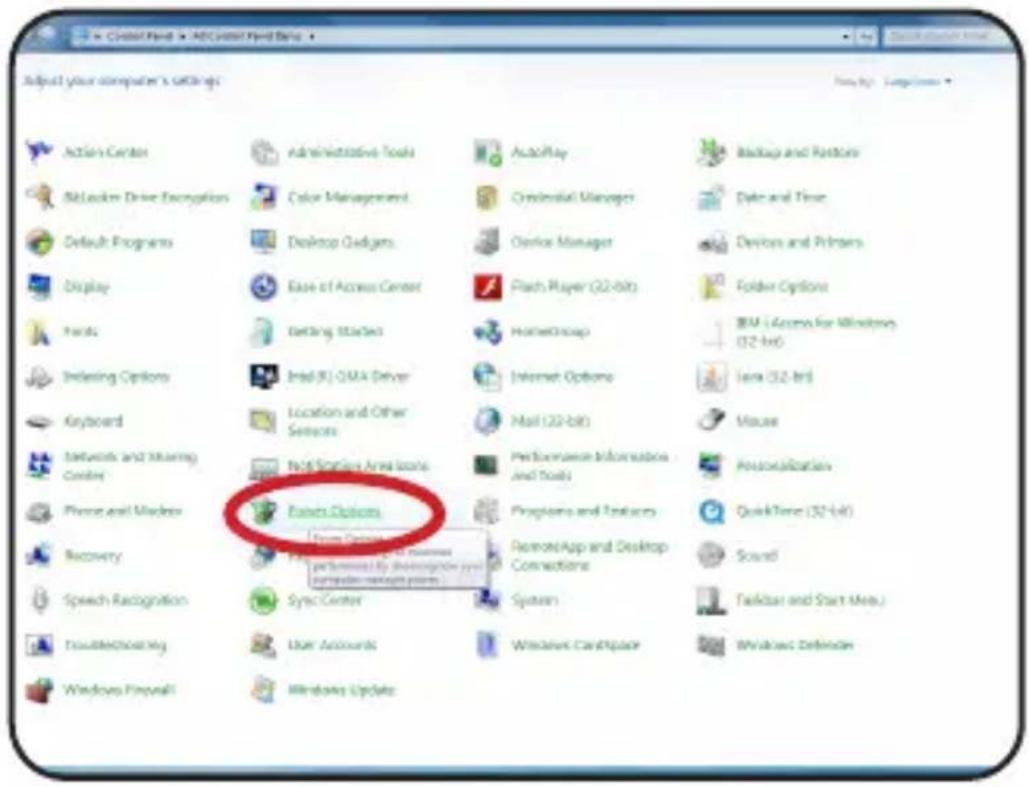Viewport: 1029px width, 787px height.
Task: Open Intel GMA Driver icon
Action: 264,377
